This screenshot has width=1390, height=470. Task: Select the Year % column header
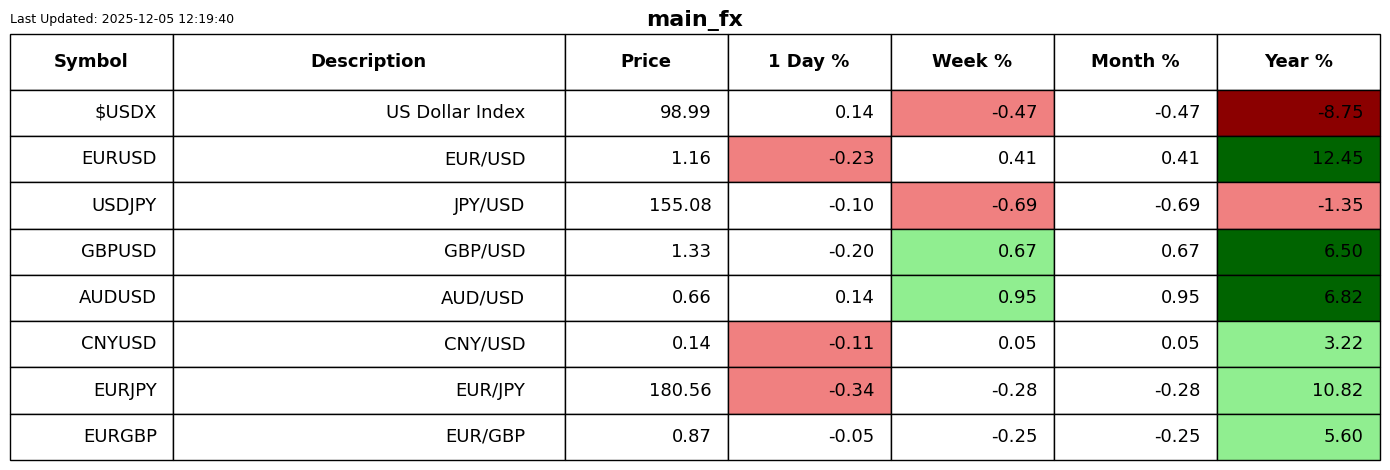click(x=1298, y=62)
